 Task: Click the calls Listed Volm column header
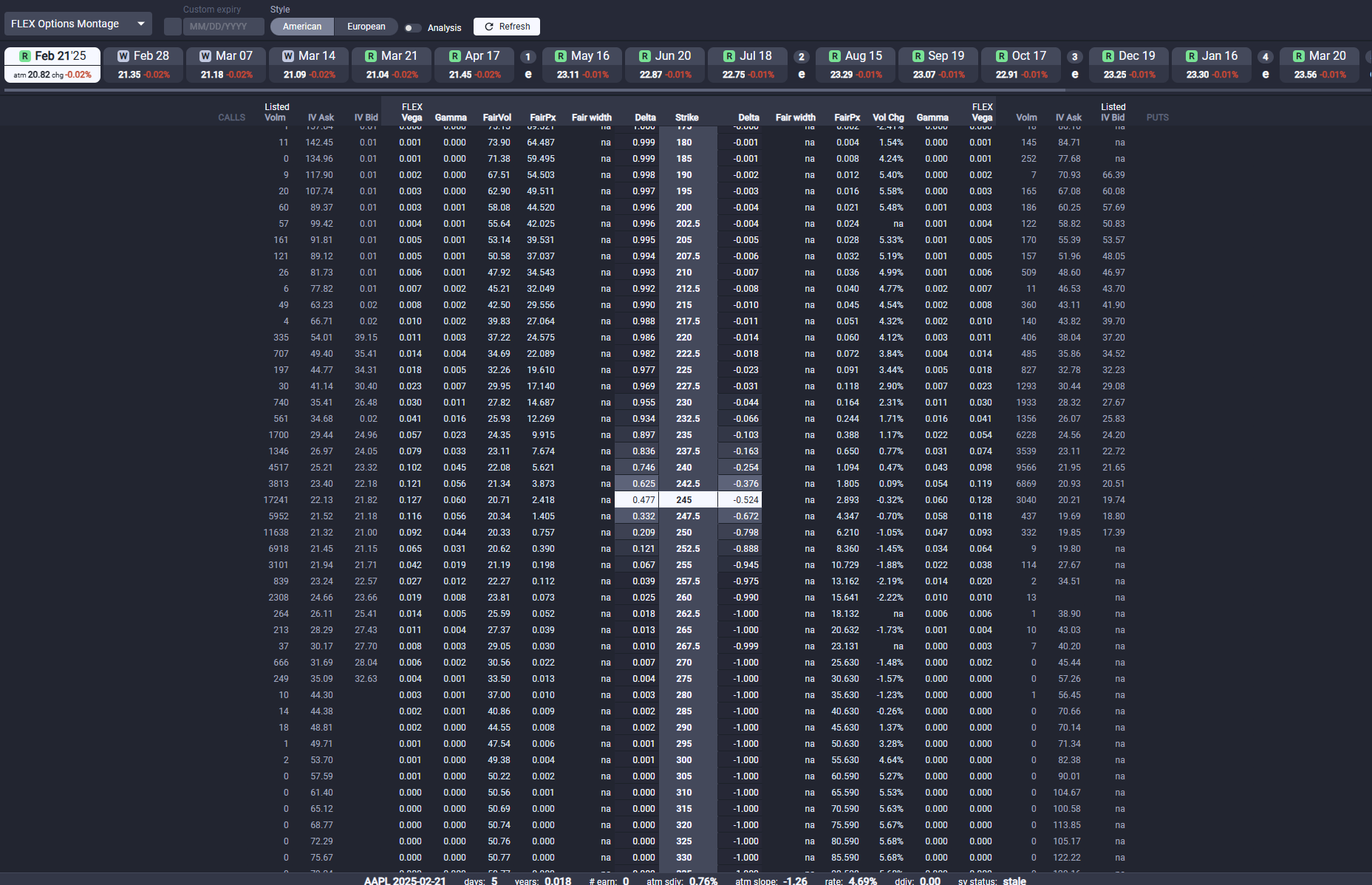tap(276, 112)
